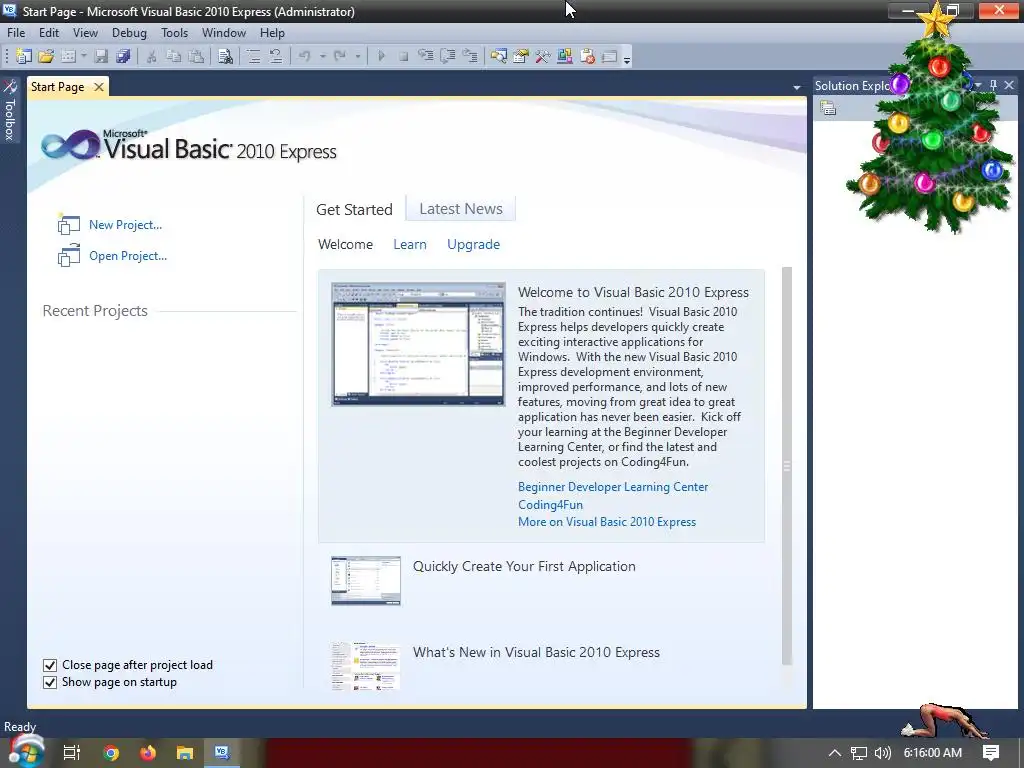This screenshot has height=768, width=1024.
Task: Click the Task View taskbar icon
Action: [x=72, y=753]
